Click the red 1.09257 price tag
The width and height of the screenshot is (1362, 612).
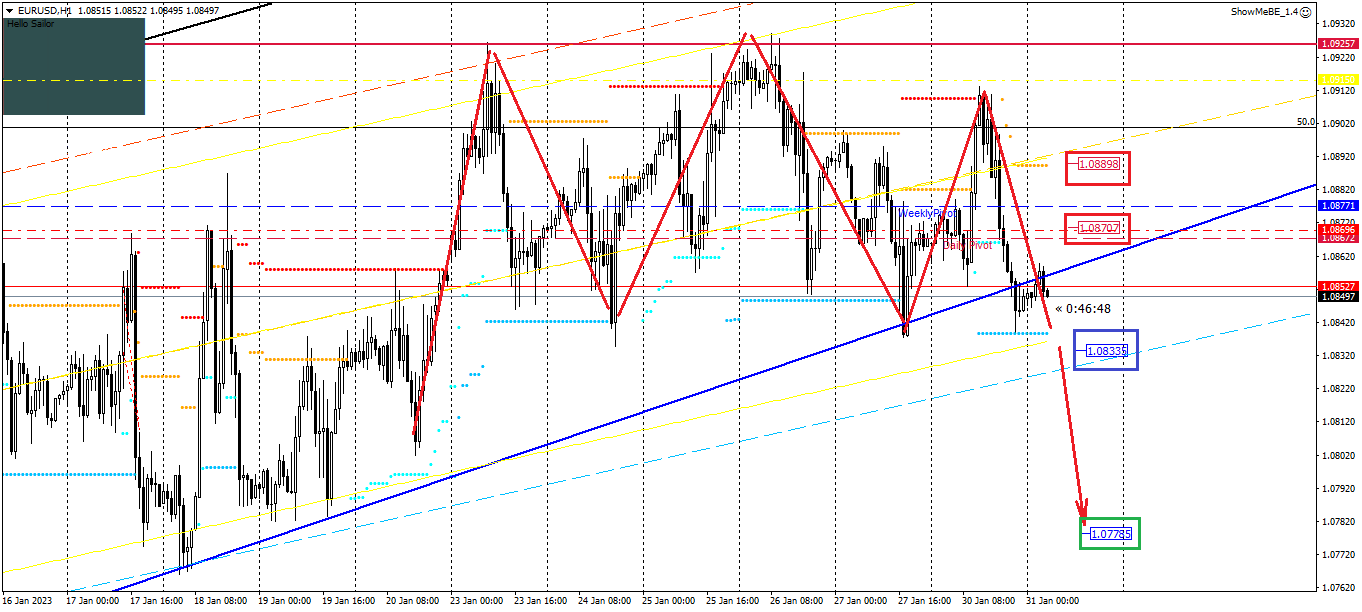coord(1338,44)
